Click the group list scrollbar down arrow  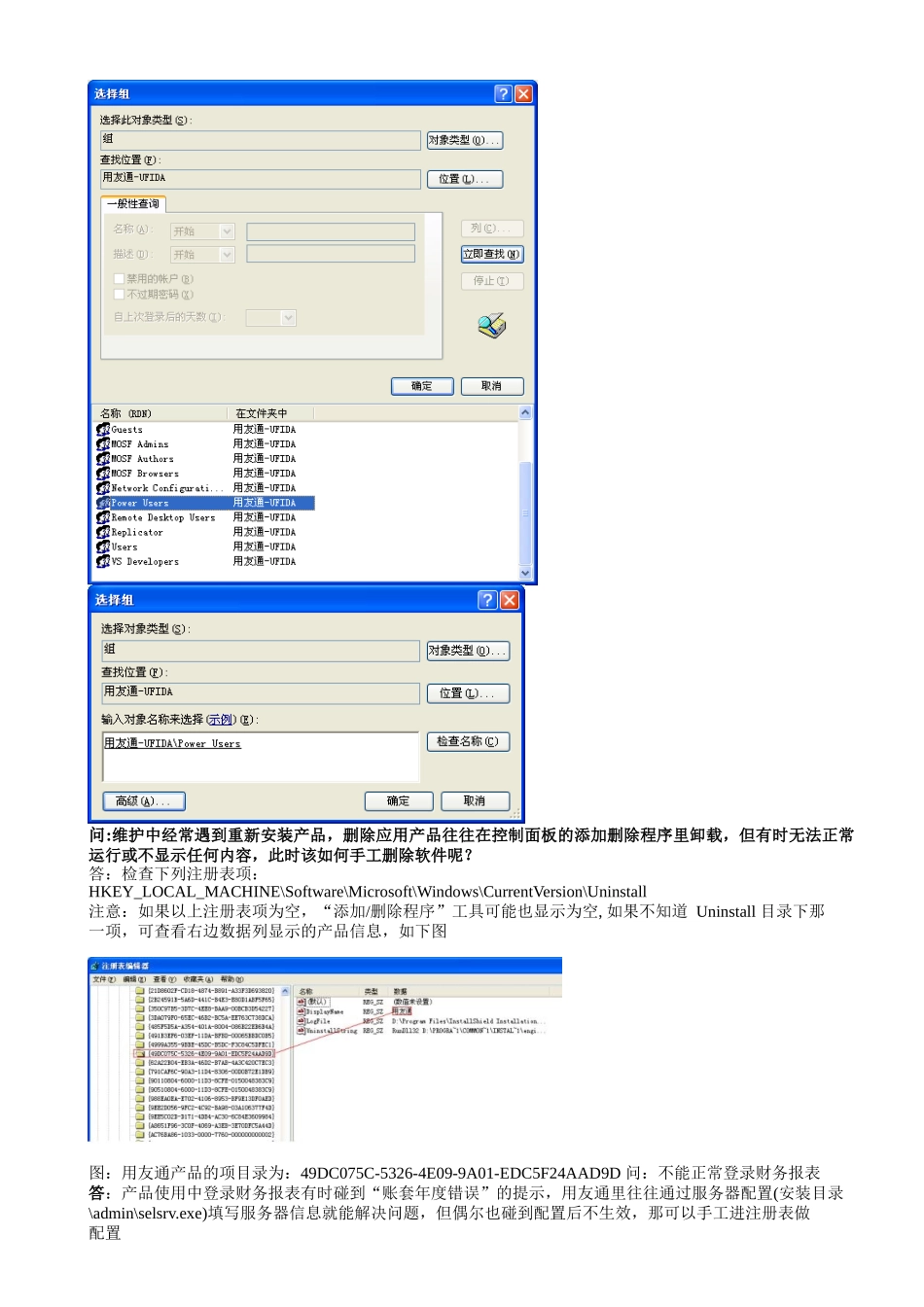525,574
